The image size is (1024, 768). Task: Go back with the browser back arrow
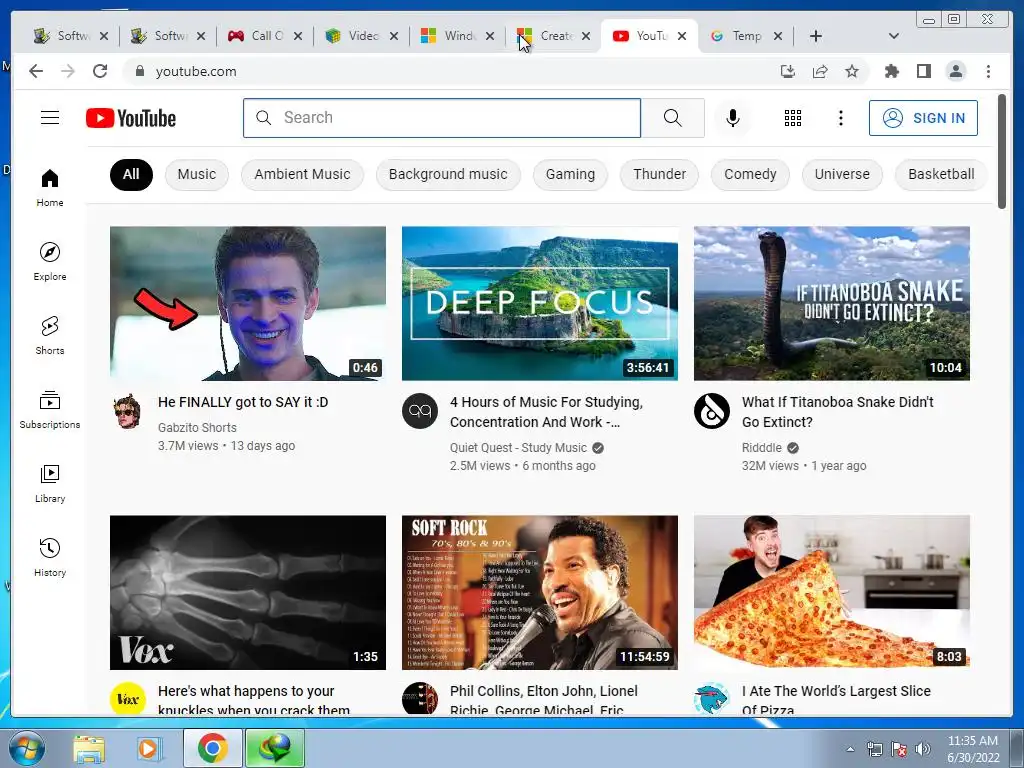[x=36, y=71]
